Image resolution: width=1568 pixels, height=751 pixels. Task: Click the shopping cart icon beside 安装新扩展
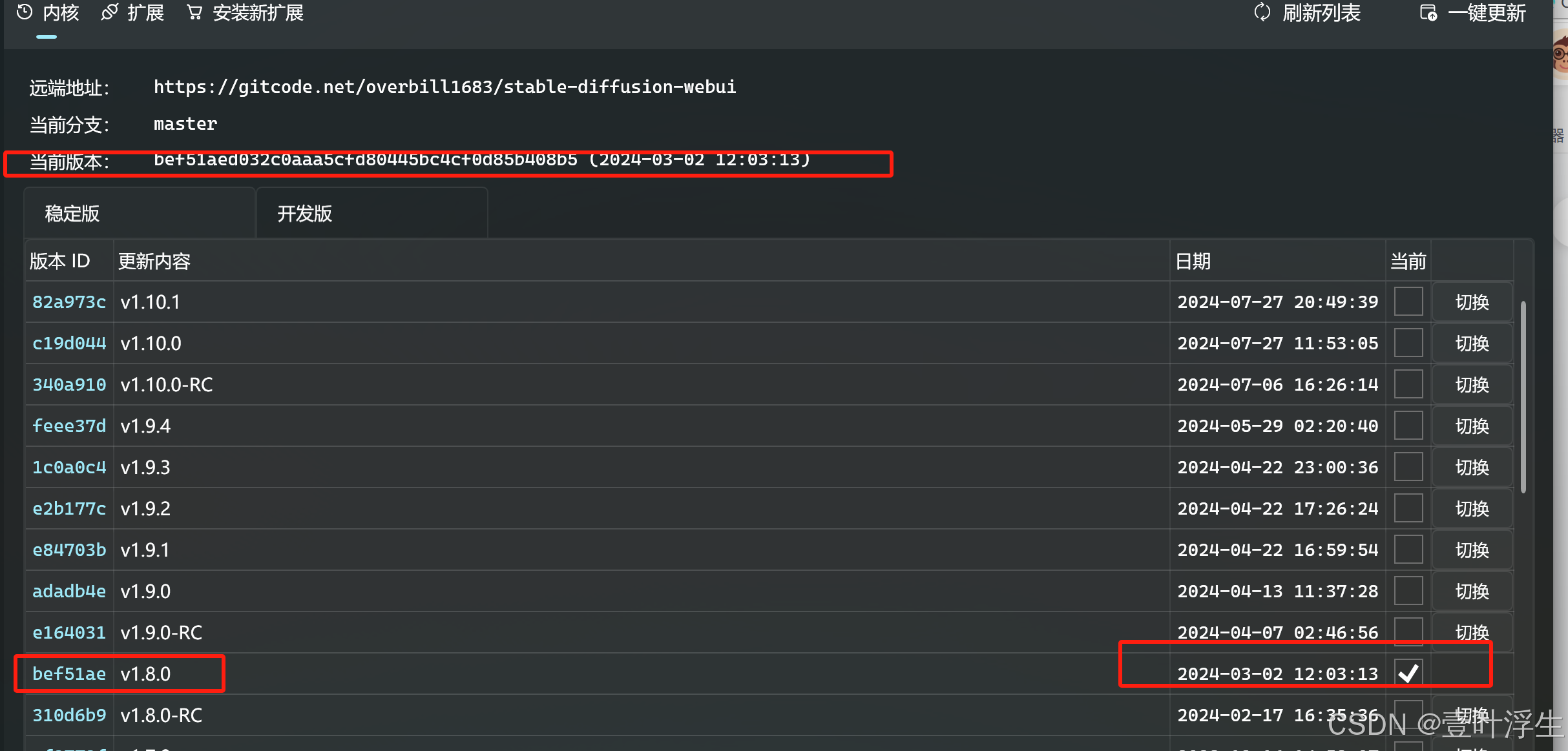coord(194,12)
